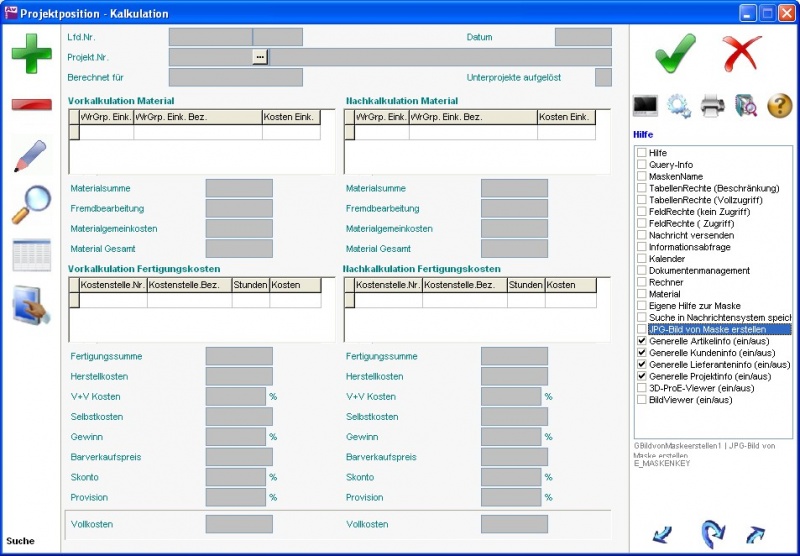Click the printer icon
The width and height of the screenshot is (800, 556).
[712, 105]
